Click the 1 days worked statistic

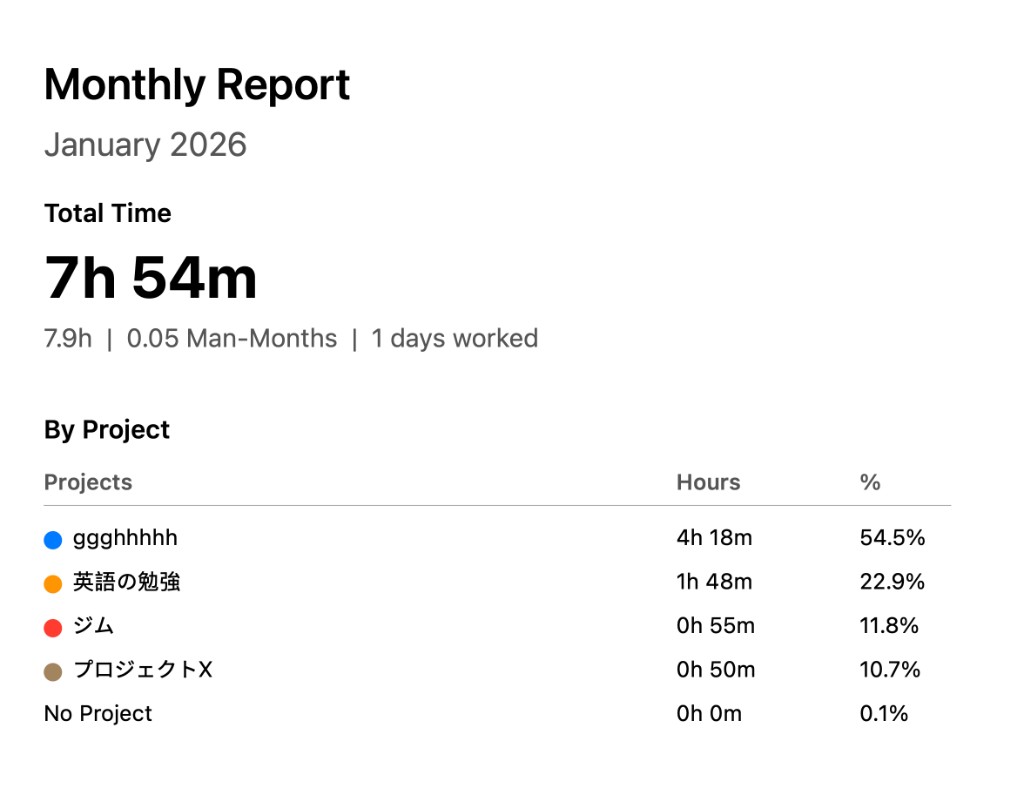pyautogui.click(x=454, y=338)
